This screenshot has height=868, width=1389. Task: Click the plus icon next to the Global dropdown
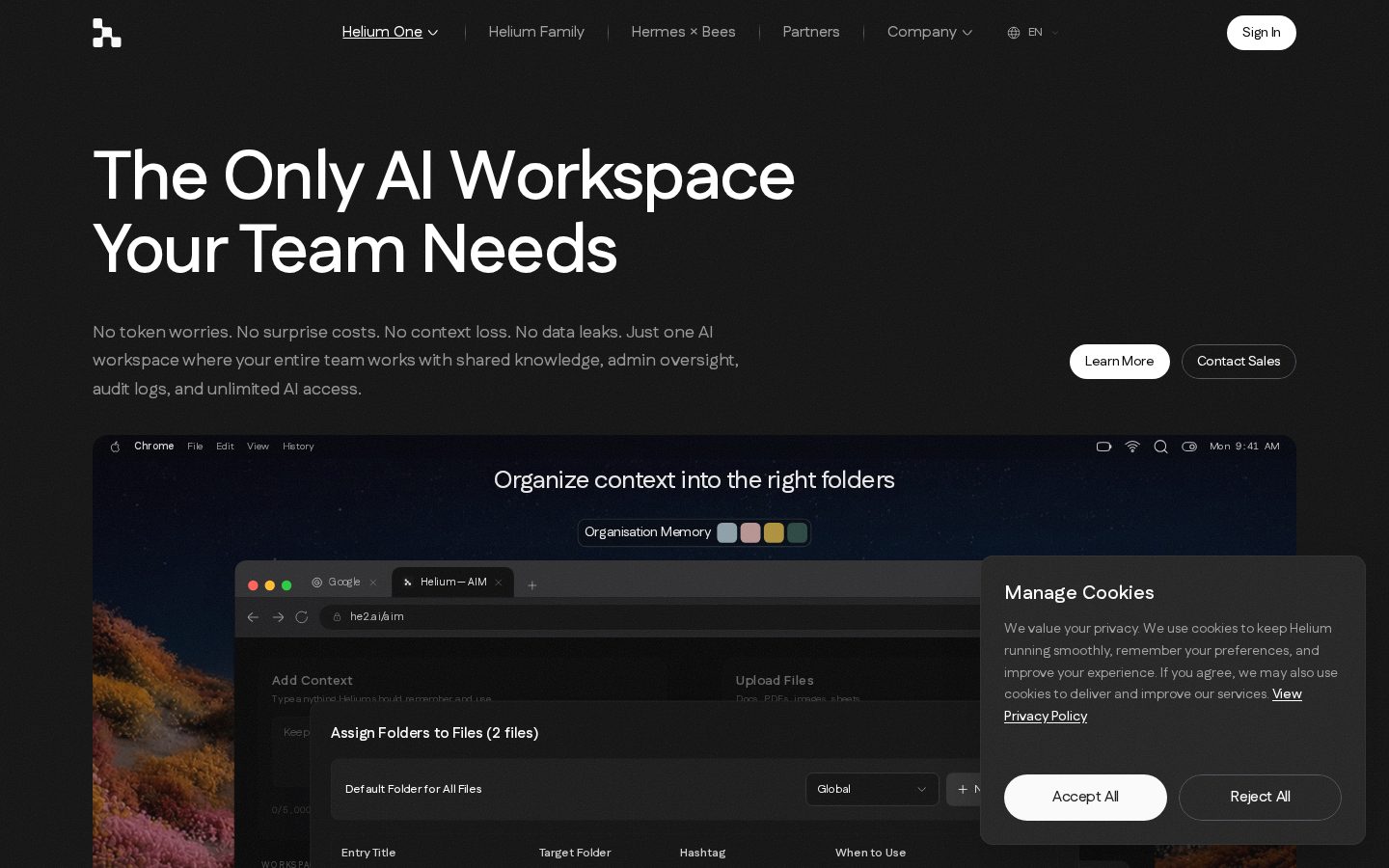point(963,789)
